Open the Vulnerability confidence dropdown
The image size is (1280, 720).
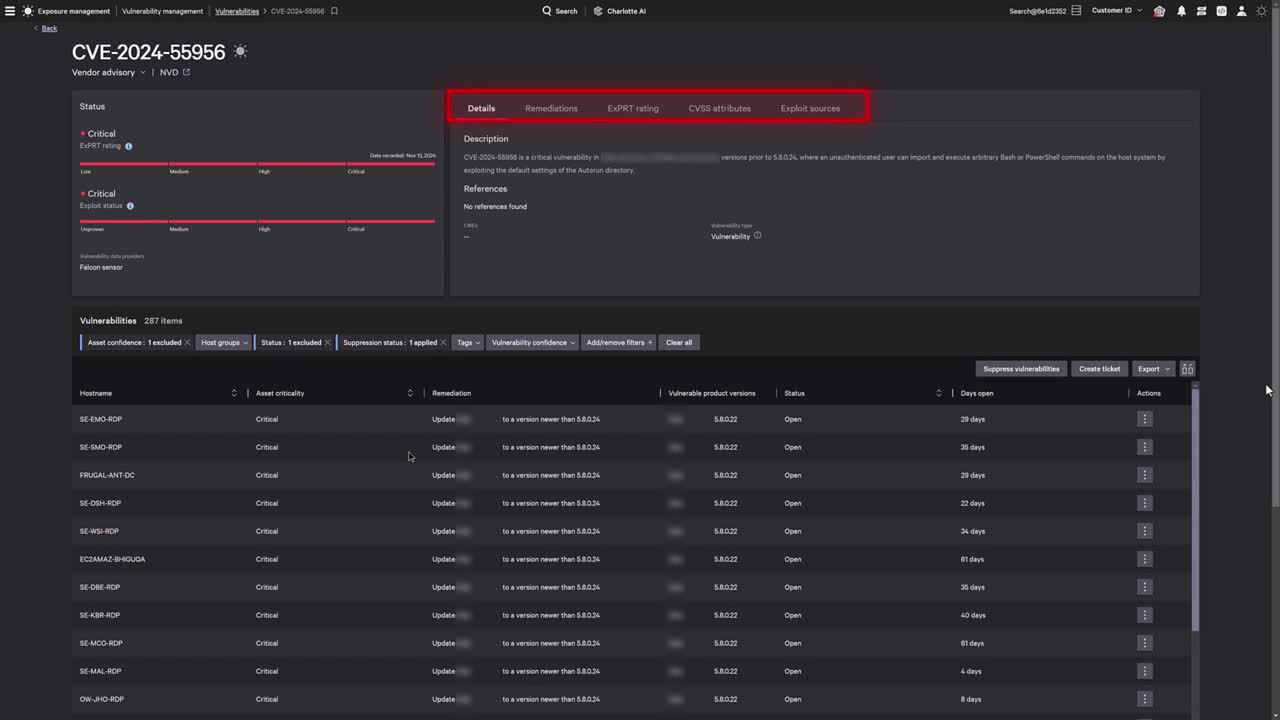point(533,342)
